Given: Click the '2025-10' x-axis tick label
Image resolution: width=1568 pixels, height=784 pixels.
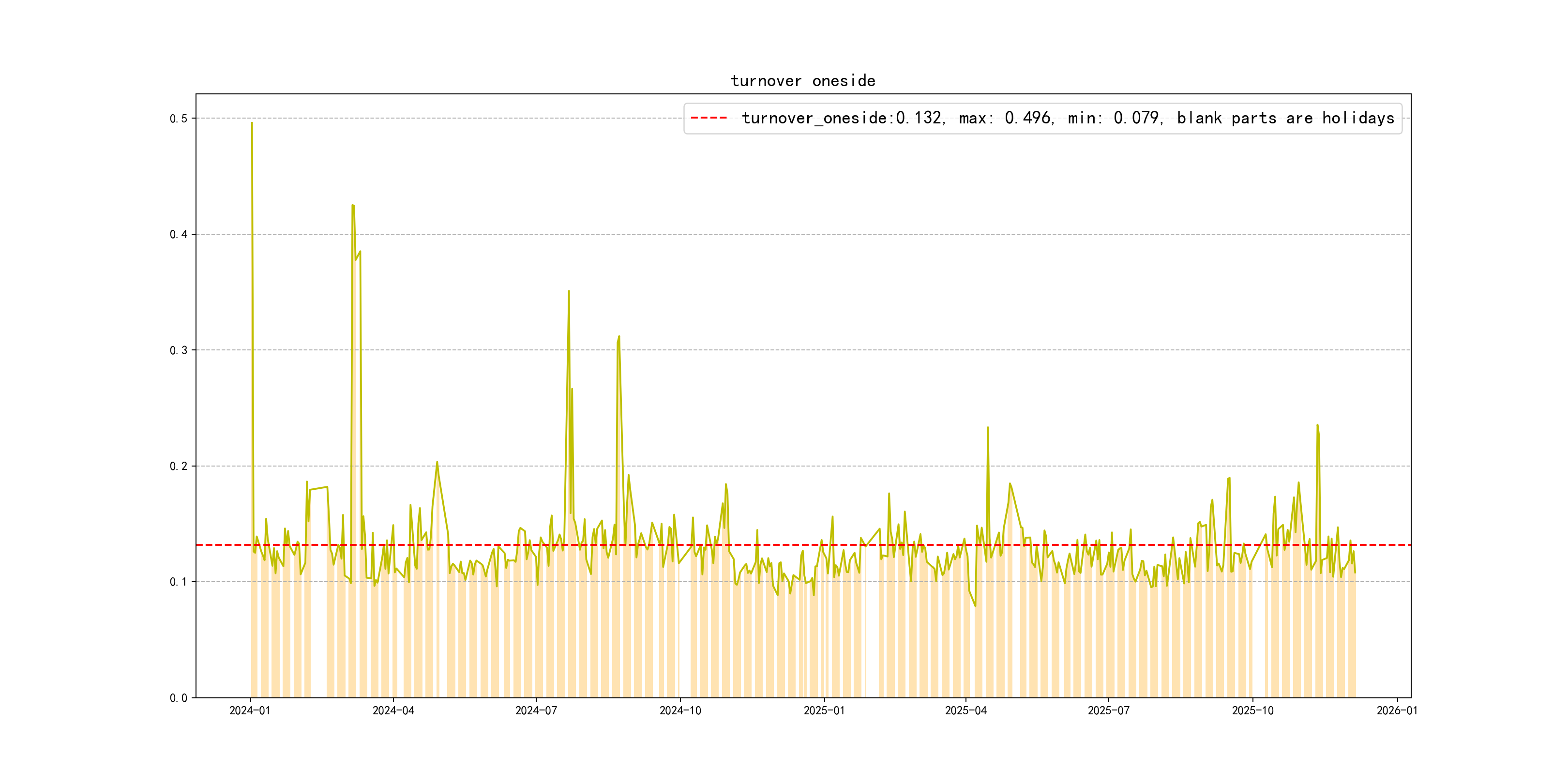Looking at the screenshot, I should point(1252,710).
